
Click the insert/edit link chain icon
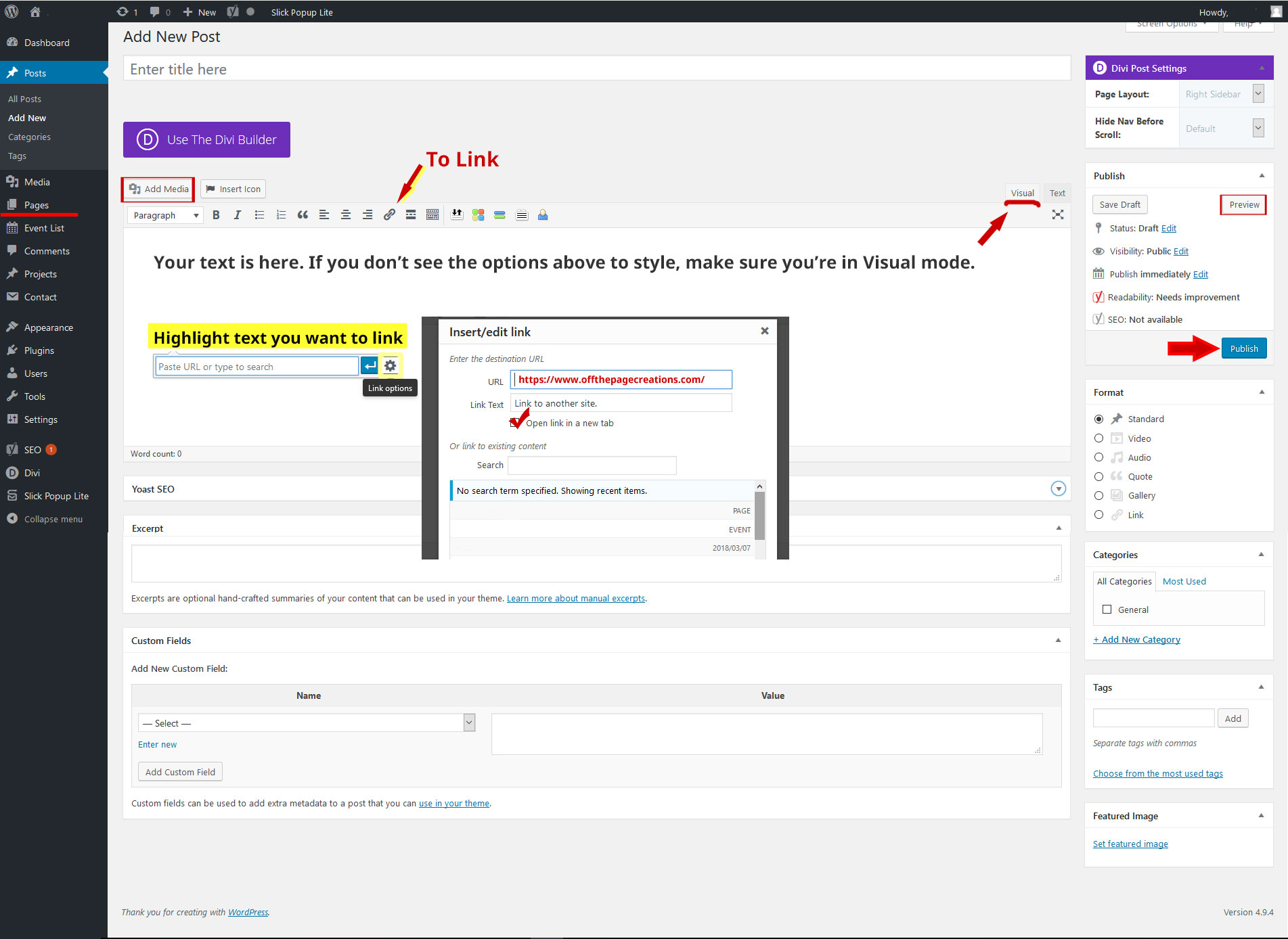click(x=389, y=215)
